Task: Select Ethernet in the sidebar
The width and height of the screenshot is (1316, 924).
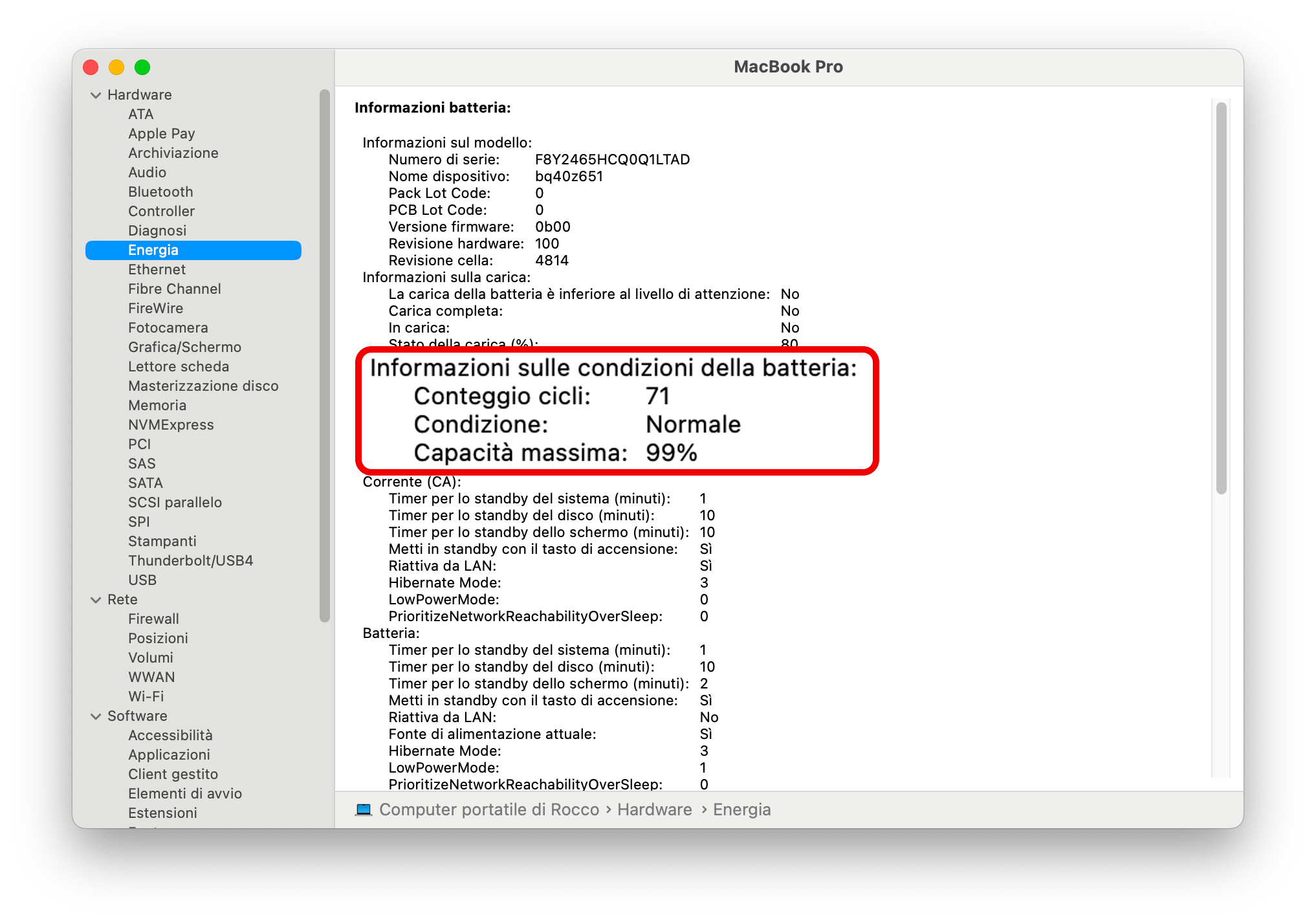Action: pyautogui.click(x=157, y=270)
